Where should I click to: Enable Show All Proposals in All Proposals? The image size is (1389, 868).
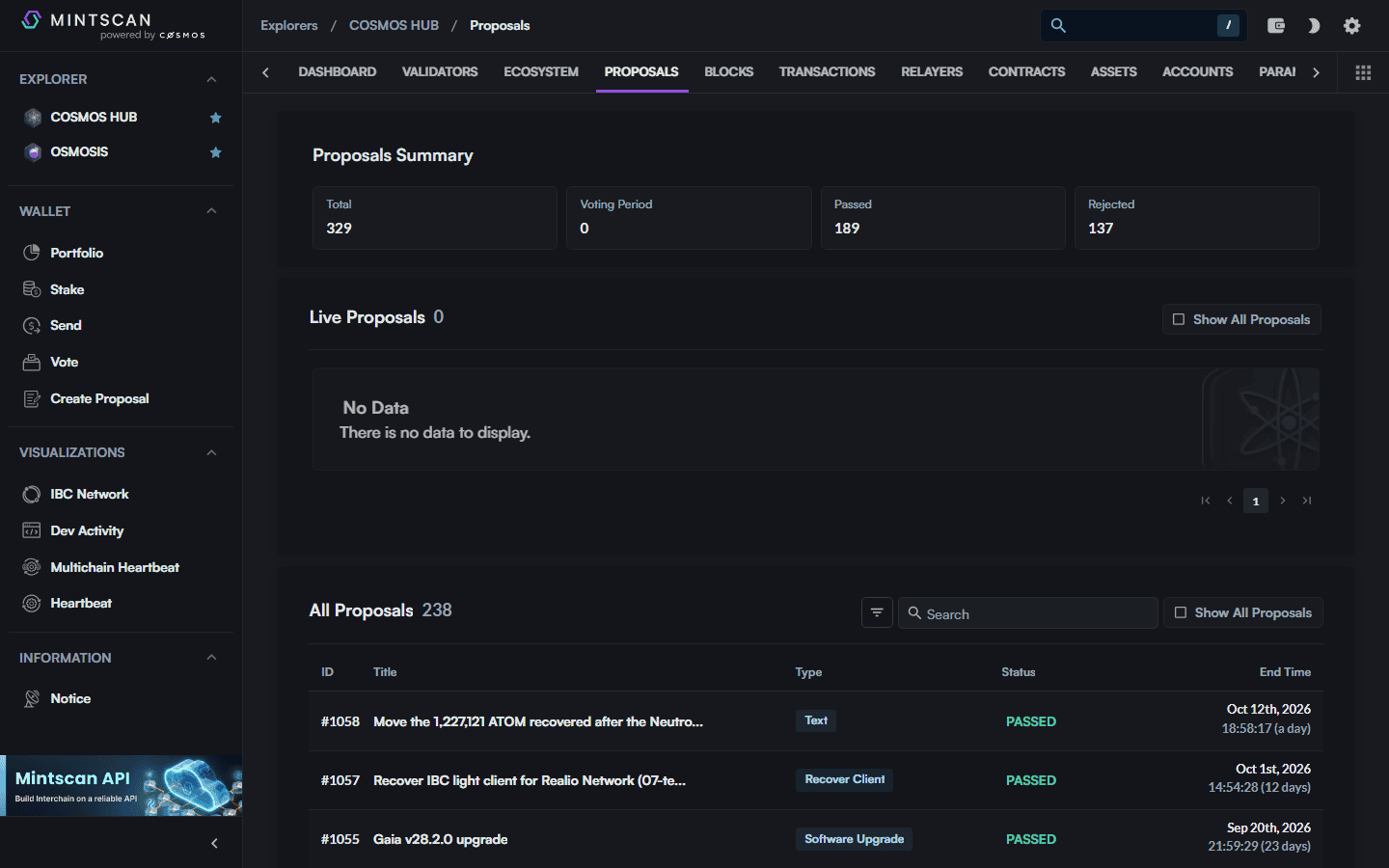[1243, 612]
